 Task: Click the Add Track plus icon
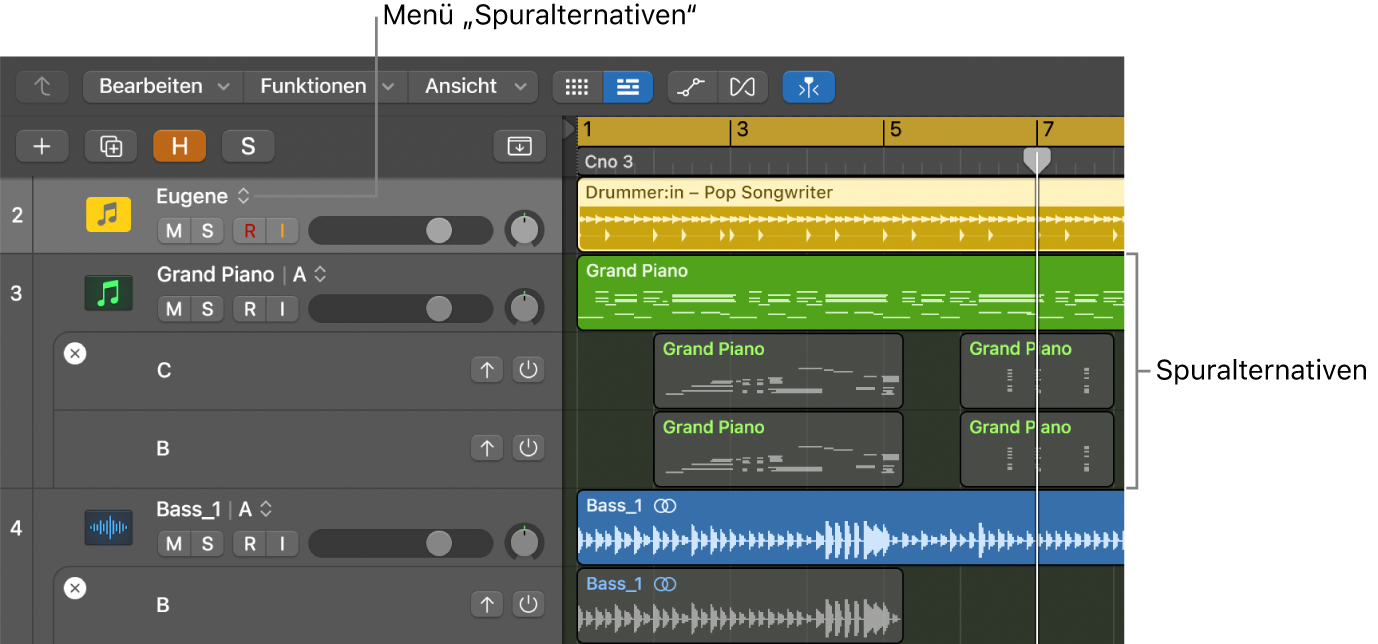pyautogui.click(x=42, y=146)
